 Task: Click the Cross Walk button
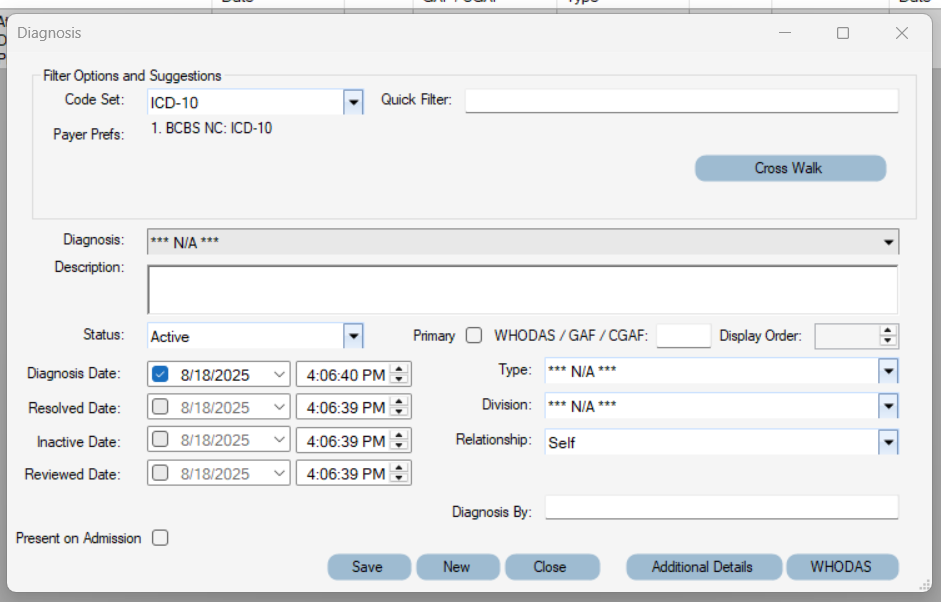790,168
